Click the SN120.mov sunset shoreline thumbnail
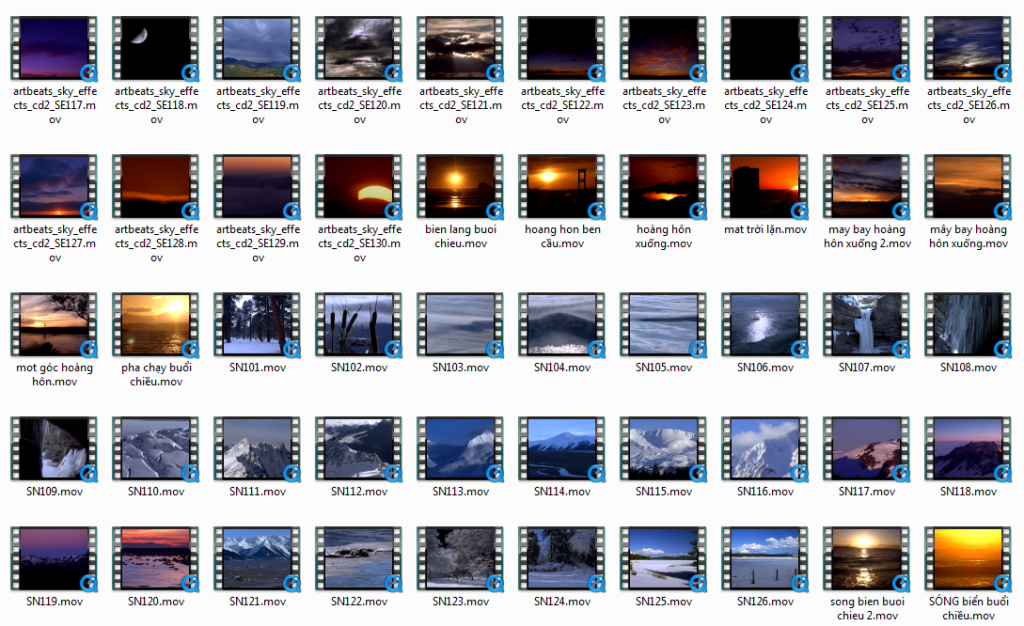Screen dimensions: 1024x626 155,558
